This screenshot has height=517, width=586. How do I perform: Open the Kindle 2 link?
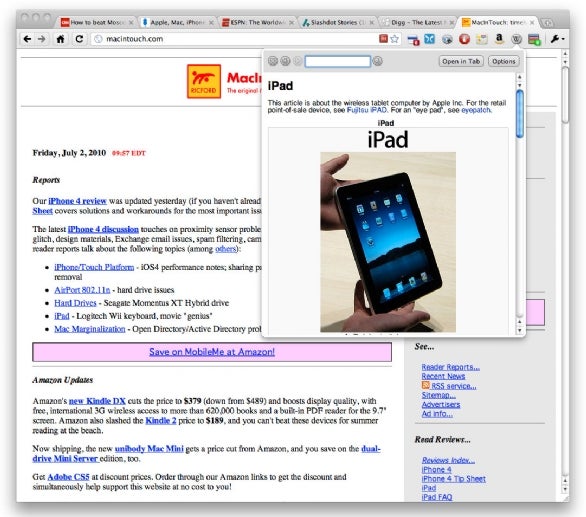(x=161, y=421)
